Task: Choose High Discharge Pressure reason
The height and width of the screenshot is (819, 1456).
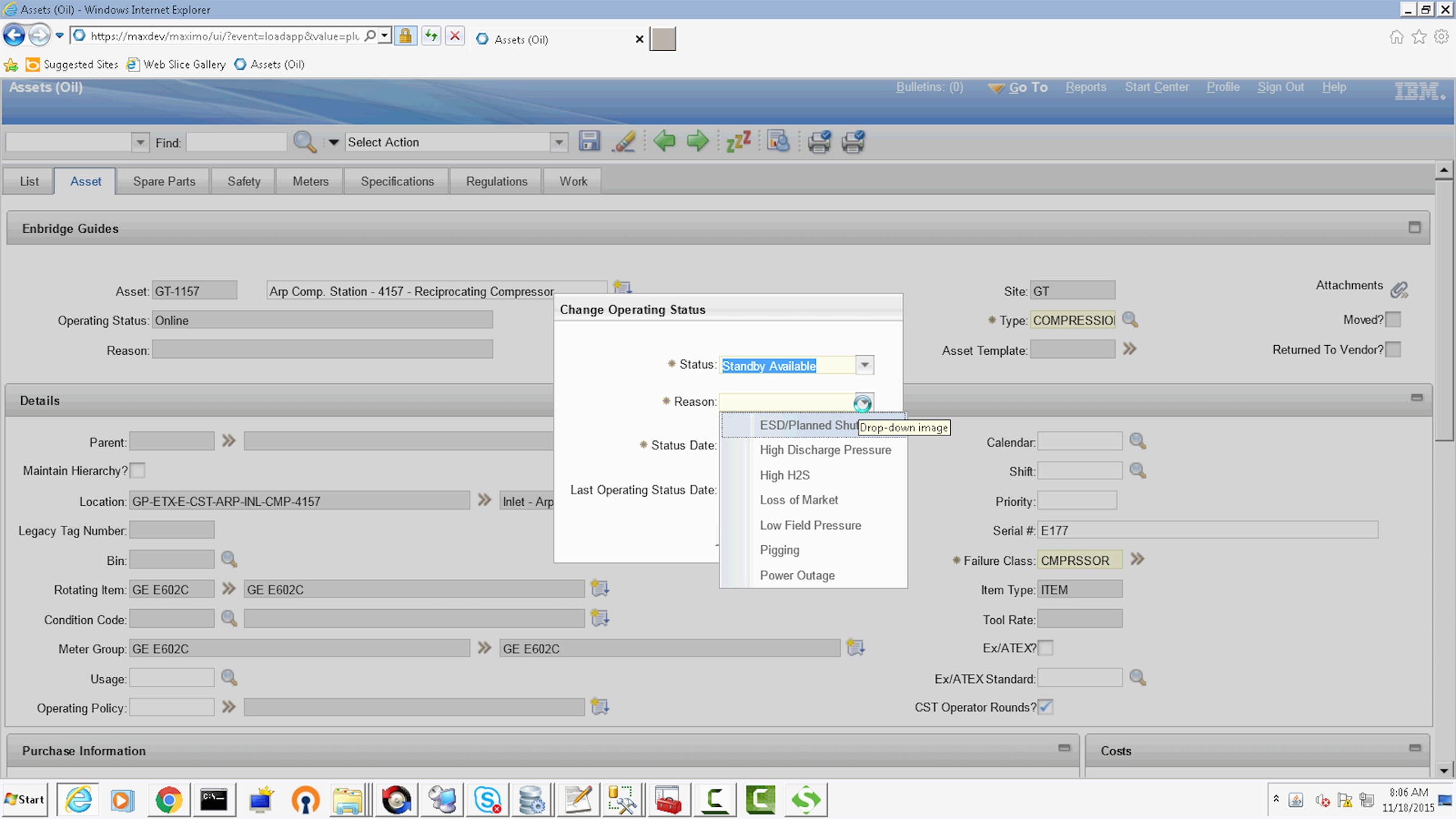Action: [825, 450]
